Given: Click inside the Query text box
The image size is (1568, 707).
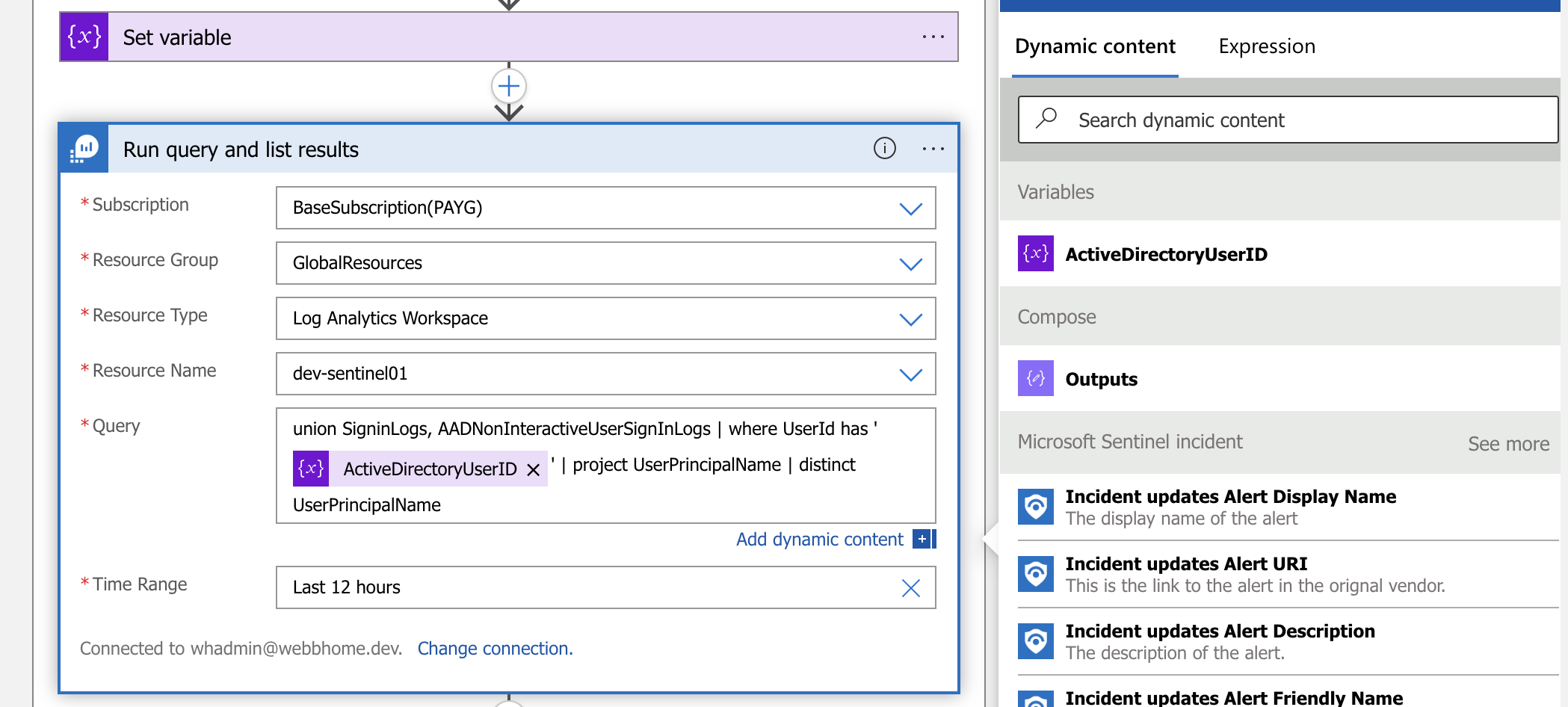Looking at the screenshot, I should tap(605, 466).
